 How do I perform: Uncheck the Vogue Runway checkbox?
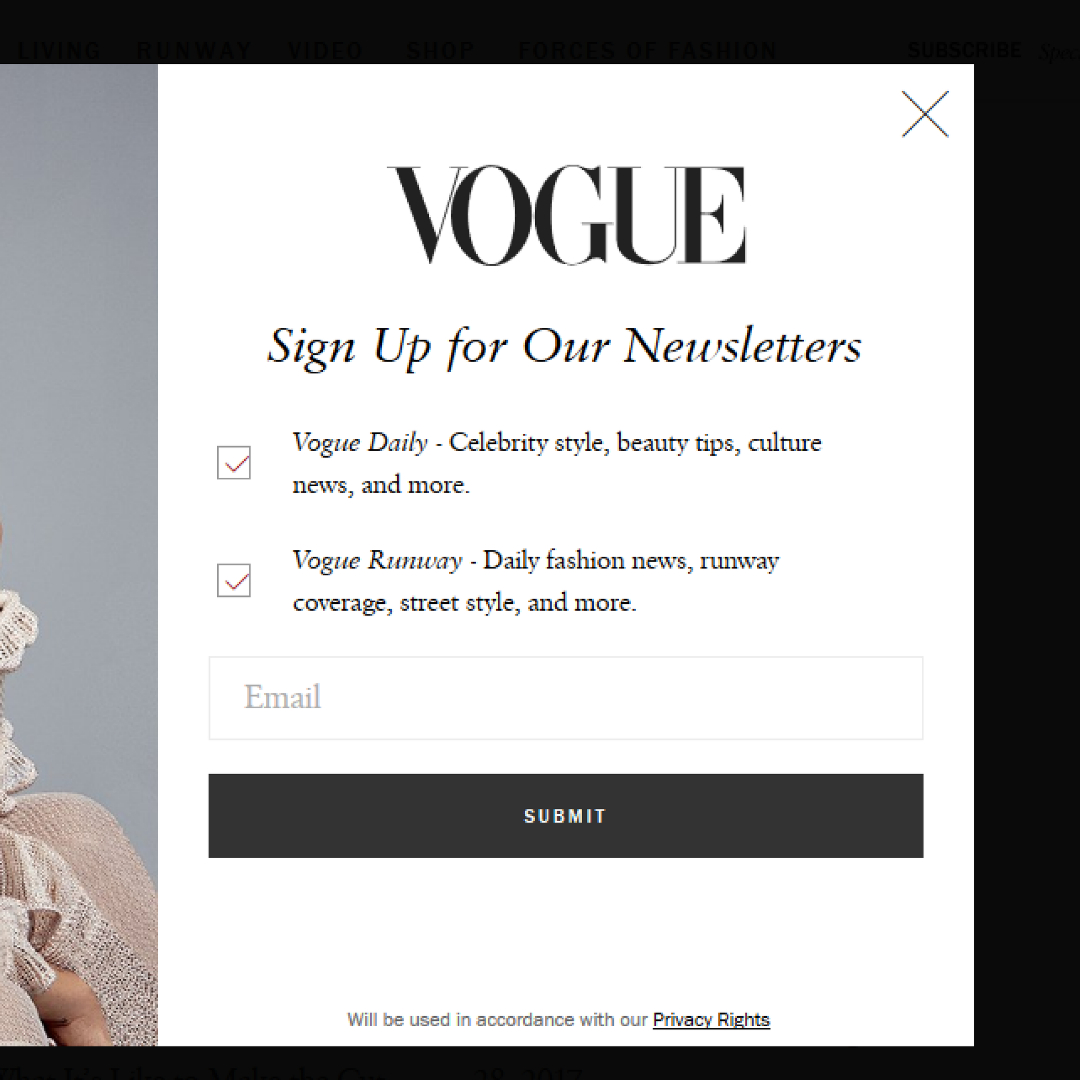[x=233, y=580]
